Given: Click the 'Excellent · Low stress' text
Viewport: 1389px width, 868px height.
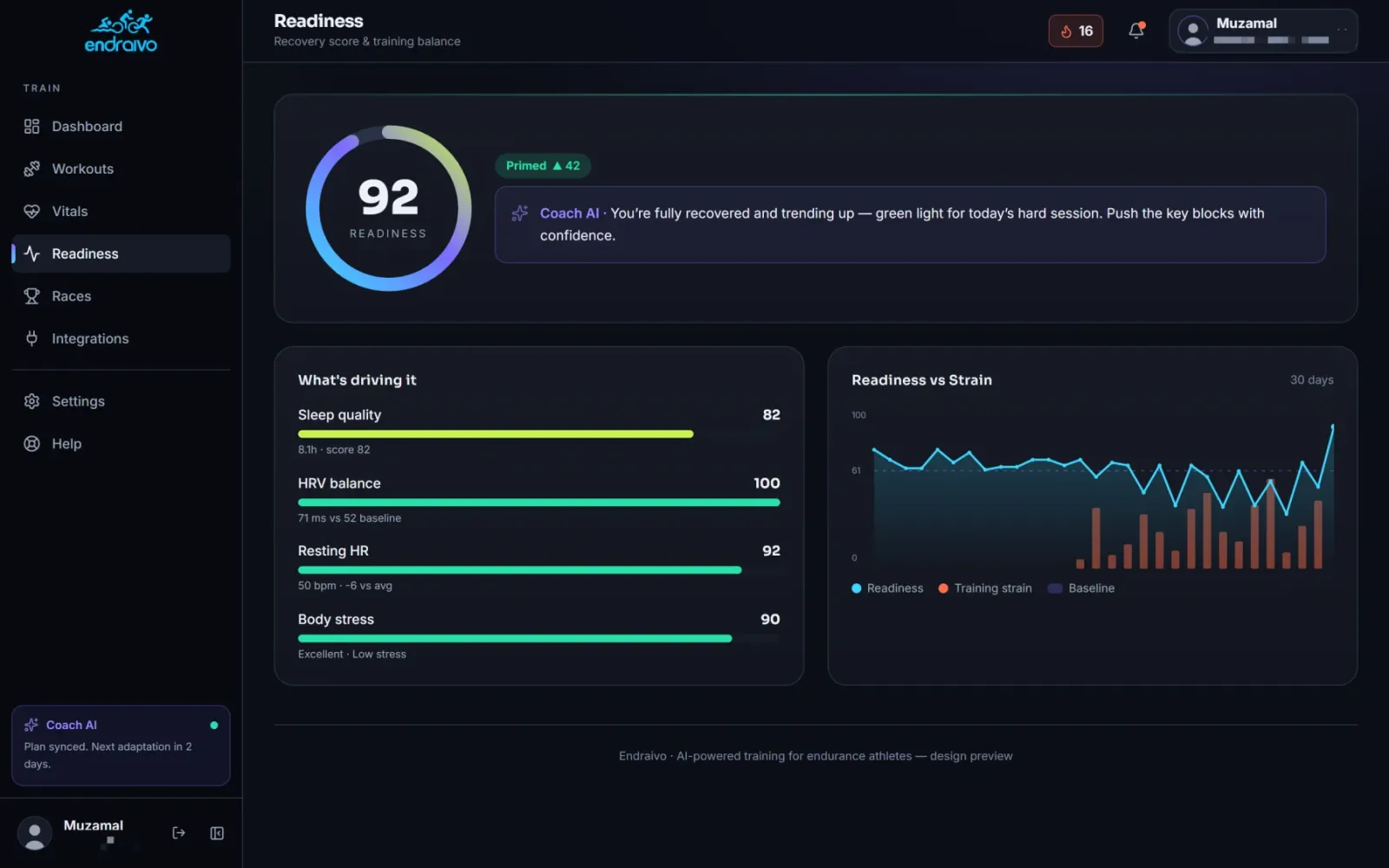Looking at the screenshot, I should coord(352,654).
